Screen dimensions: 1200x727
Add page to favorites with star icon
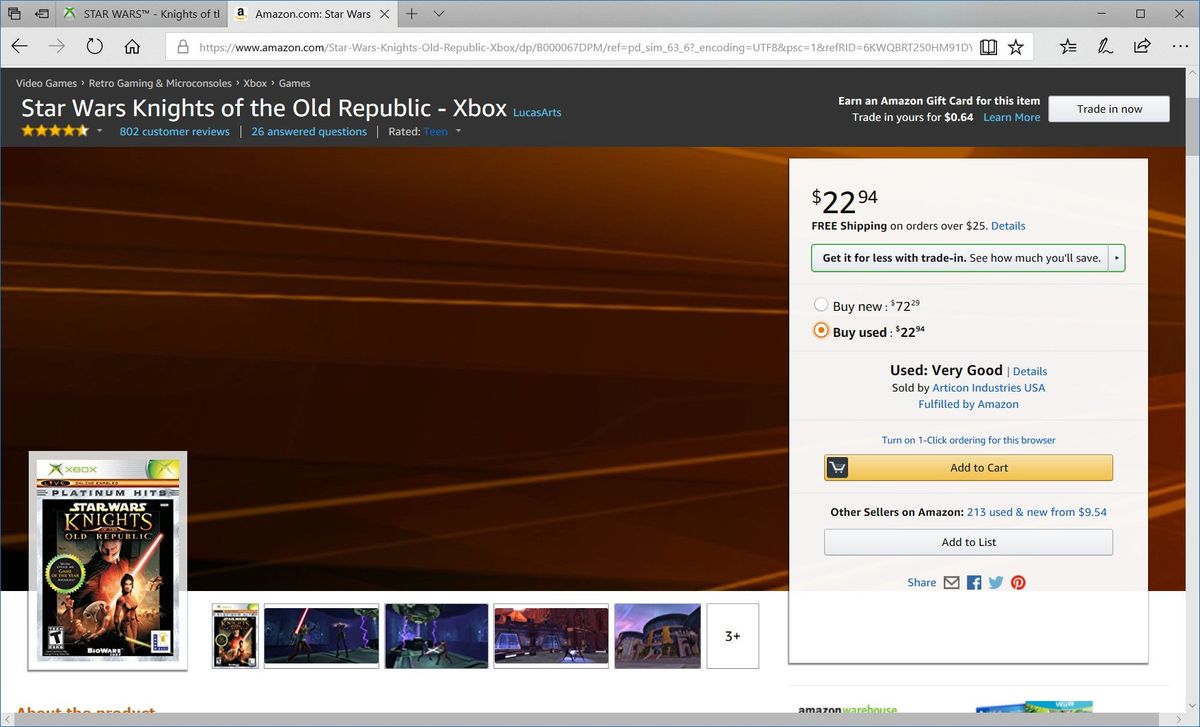1016,47
